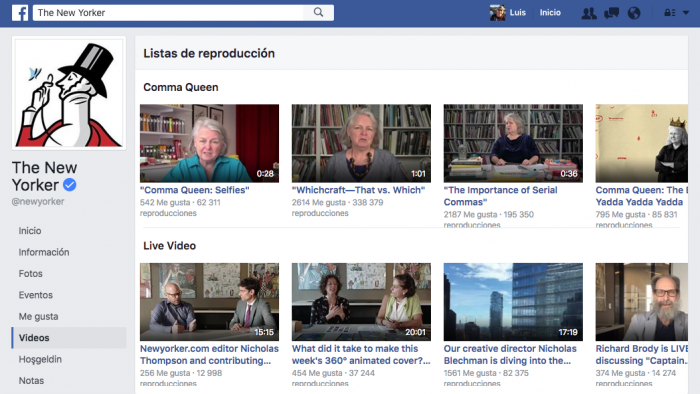This screenshot has width=700, height=394.
Task: Select Inicio in the page sidebar
Action: coord(30,231)
